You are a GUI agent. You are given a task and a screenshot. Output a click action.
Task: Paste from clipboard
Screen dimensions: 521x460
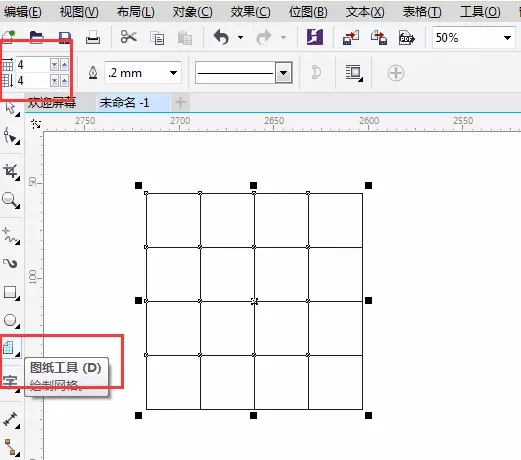(x=184, y=38)
